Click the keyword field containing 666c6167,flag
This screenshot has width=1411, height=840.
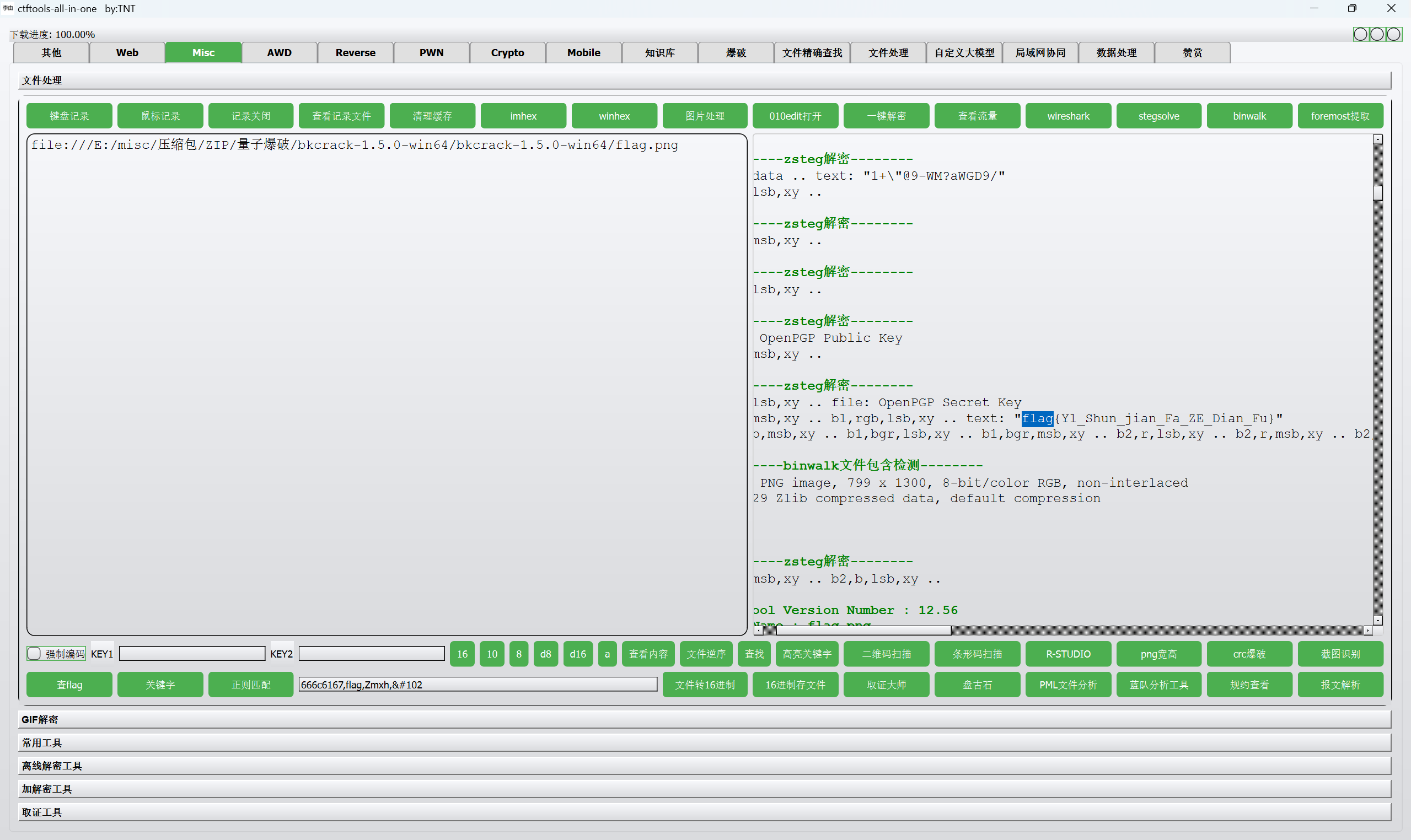click(478, 685)
